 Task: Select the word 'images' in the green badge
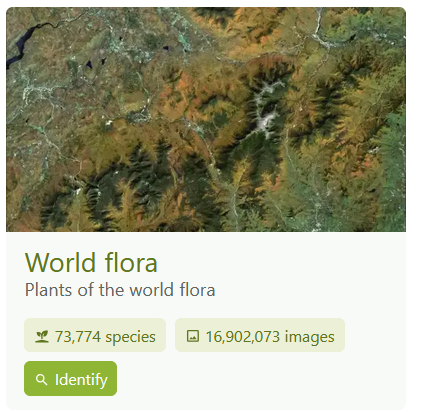point(310,336)
